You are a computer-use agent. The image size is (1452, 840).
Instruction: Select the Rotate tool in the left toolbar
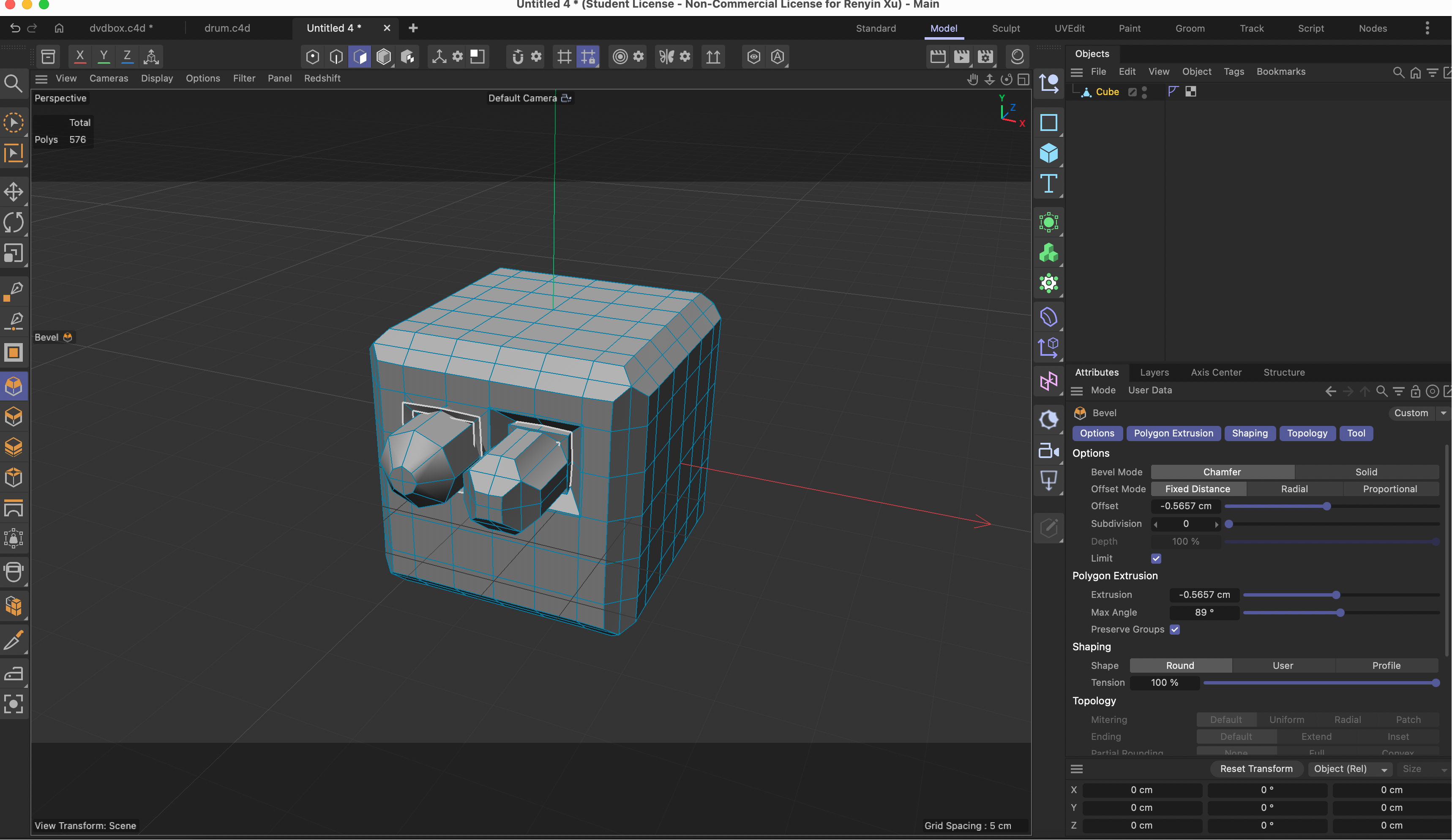click(14, 223)
